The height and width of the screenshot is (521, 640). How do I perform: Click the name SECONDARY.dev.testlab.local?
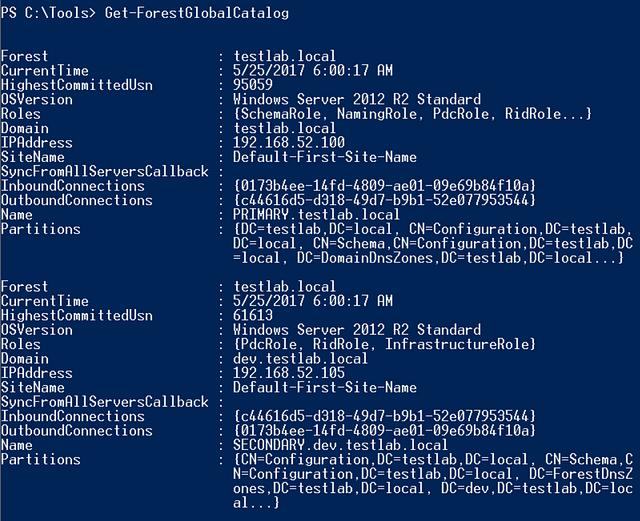point(340,445)
